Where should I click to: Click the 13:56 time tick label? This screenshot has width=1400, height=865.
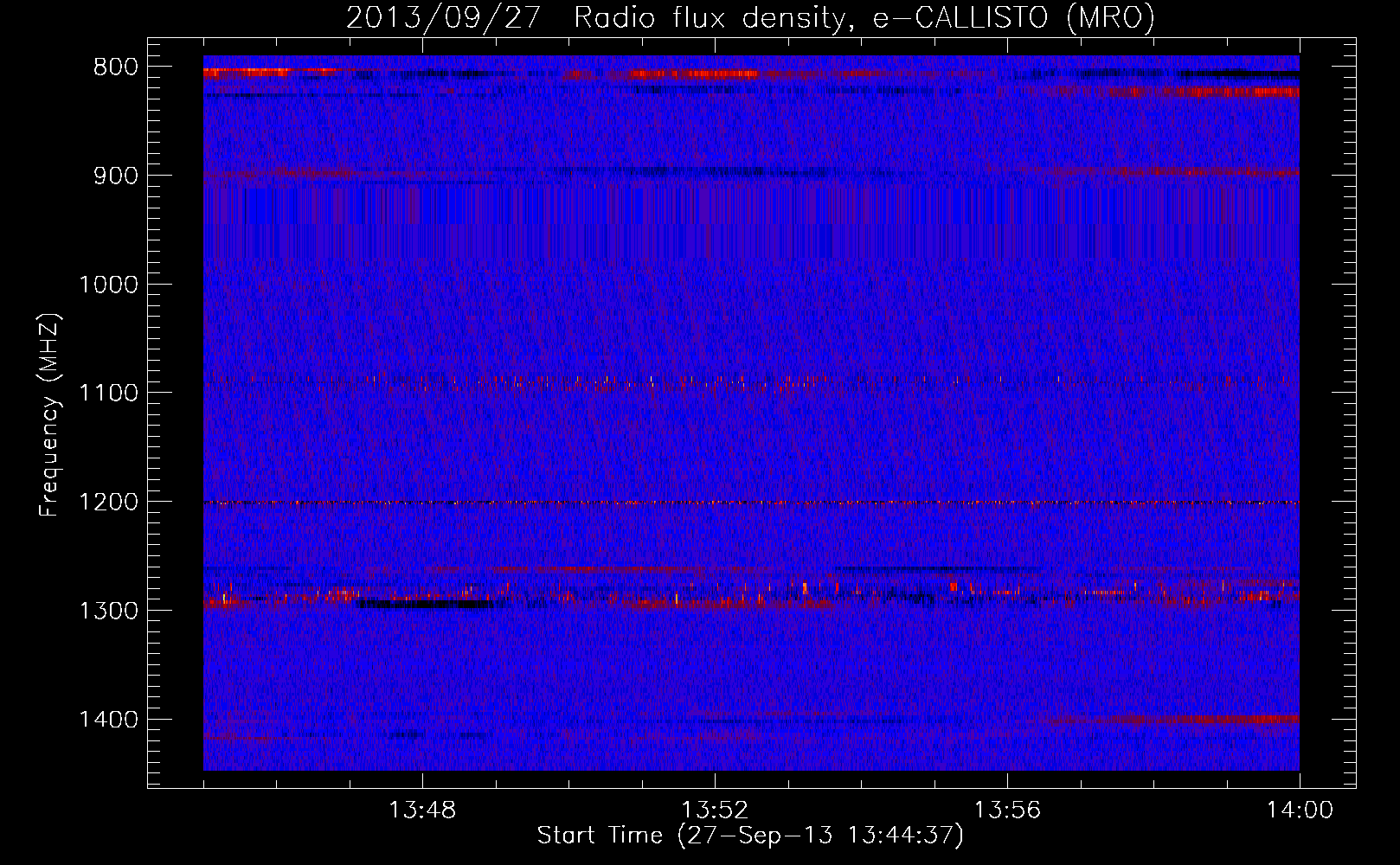coord(1007,811)
